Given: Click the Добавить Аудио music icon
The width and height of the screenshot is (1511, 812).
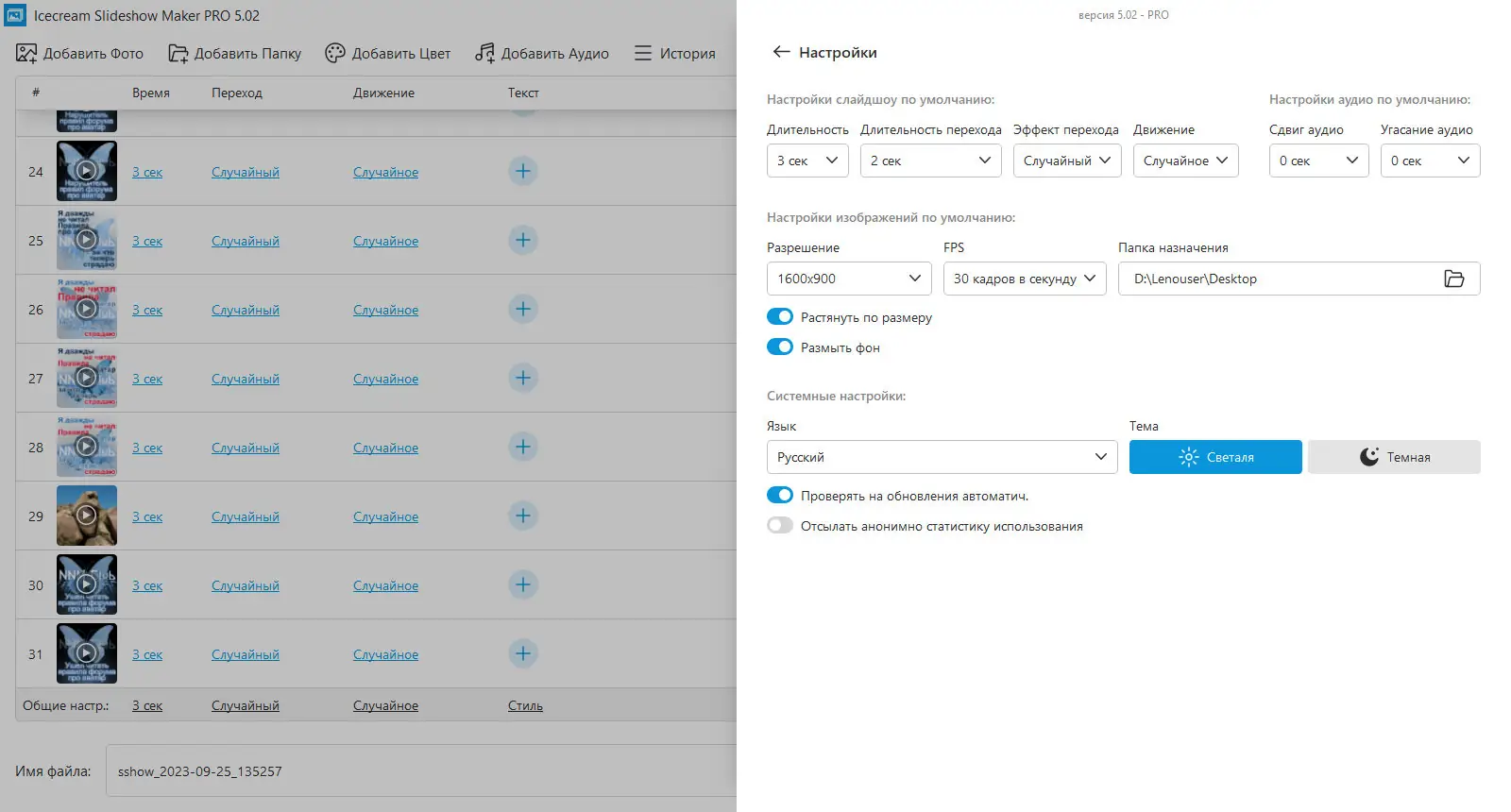Looking at the screenshot, I should pyautogui.click(x=484, y=54).
